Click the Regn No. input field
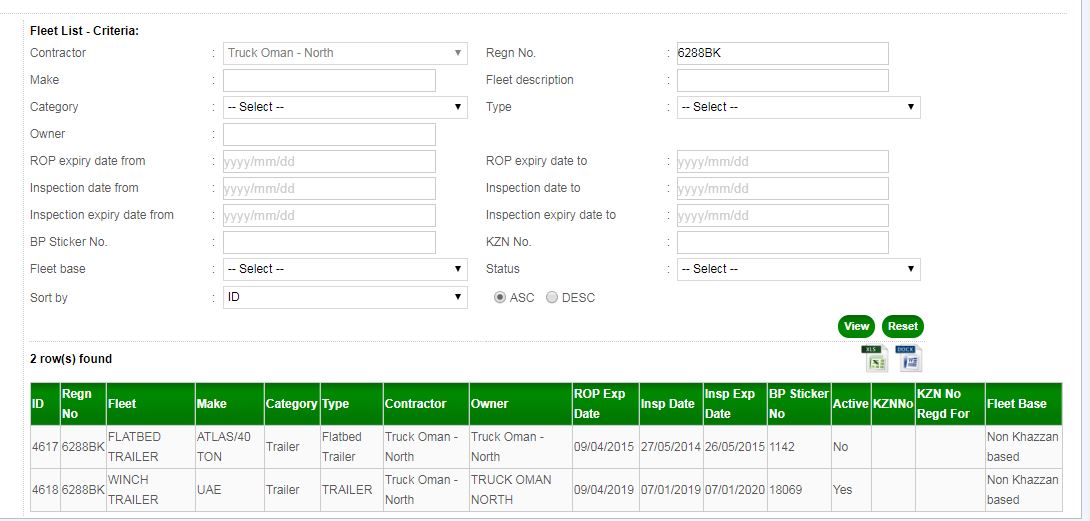Image resolution: width=1090 pixels, height=521 pixels. [782, 53]
